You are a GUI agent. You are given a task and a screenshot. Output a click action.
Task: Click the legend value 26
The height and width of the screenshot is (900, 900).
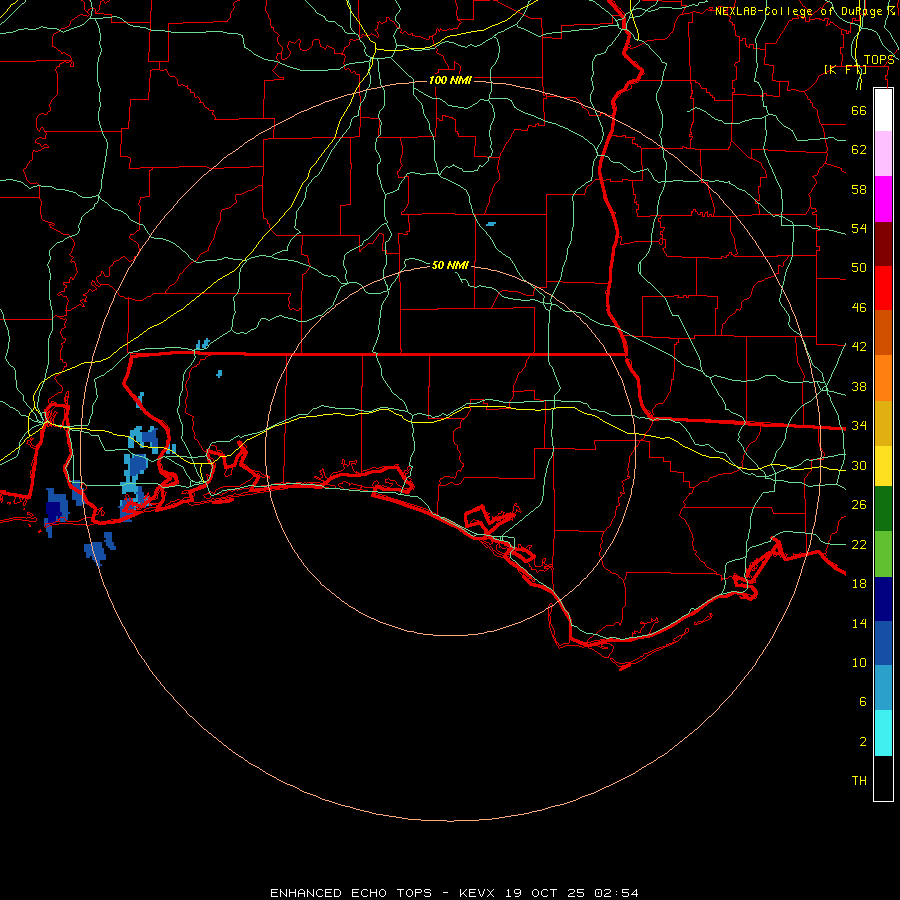click(859, 505)
